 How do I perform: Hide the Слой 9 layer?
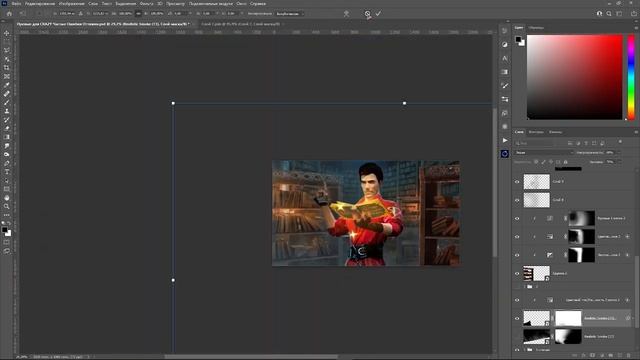point(517,182)
